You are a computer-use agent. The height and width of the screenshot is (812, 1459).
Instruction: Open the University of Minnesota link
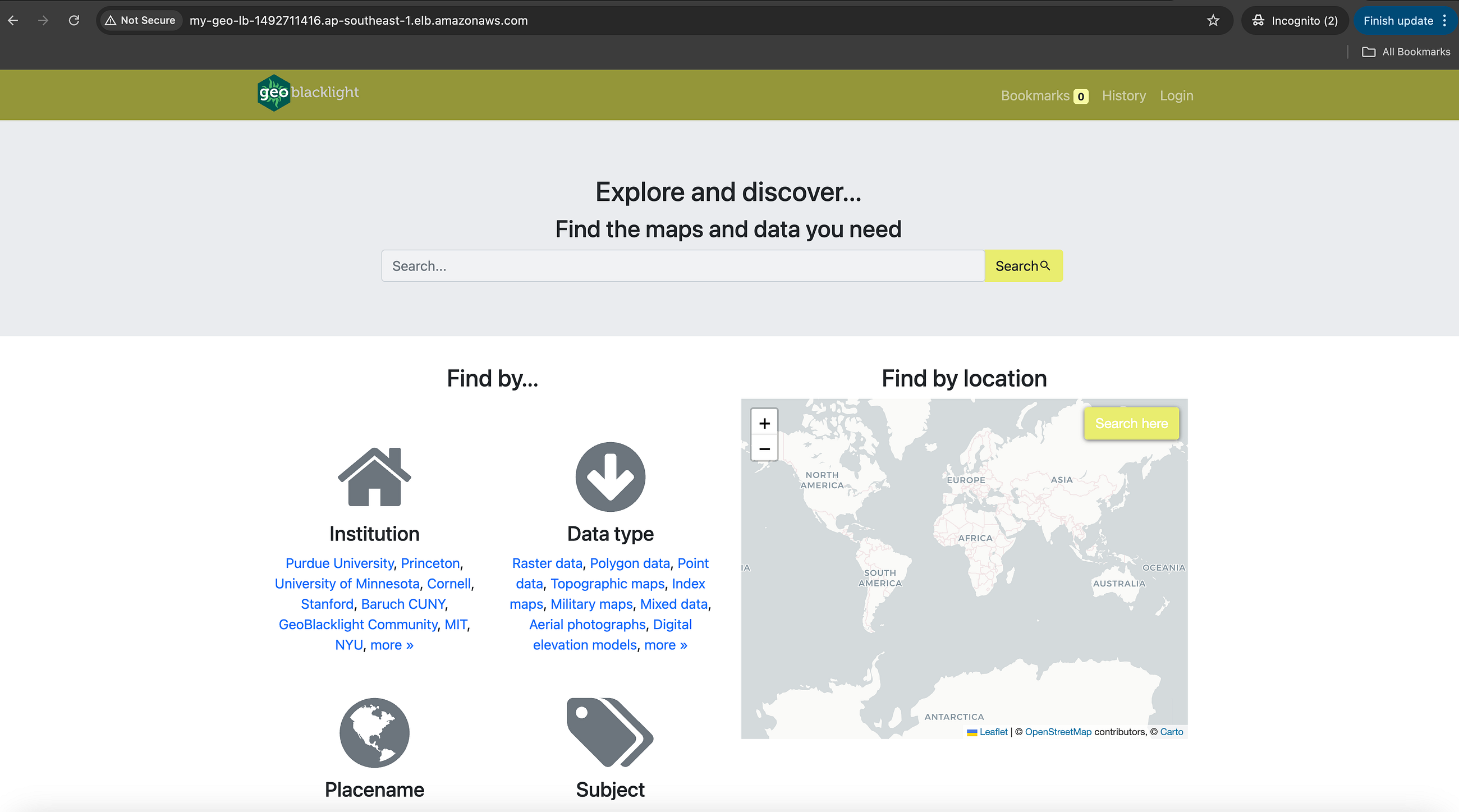pos(347,584)
